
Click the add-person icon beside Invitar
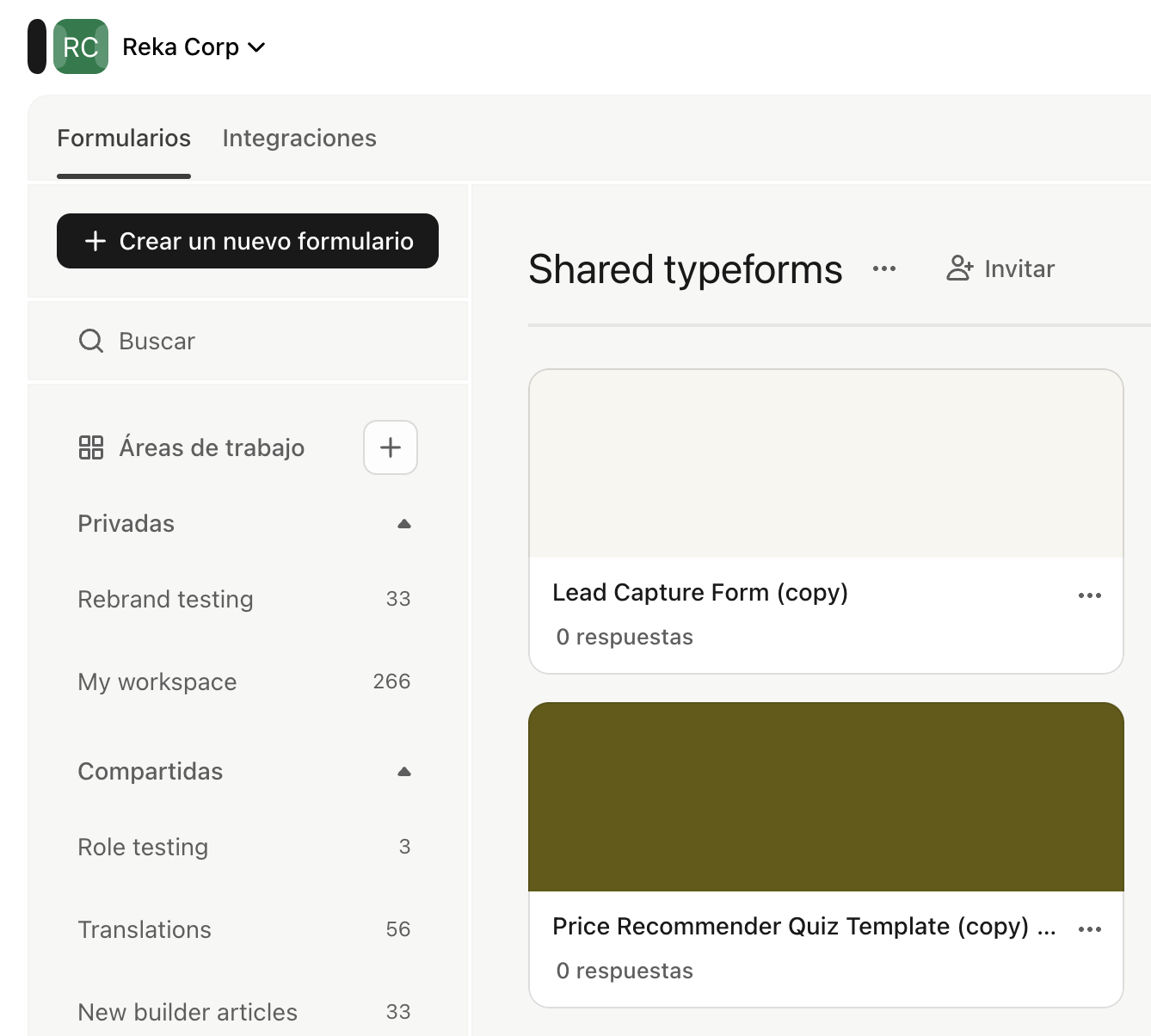click(x=960, y=268)
